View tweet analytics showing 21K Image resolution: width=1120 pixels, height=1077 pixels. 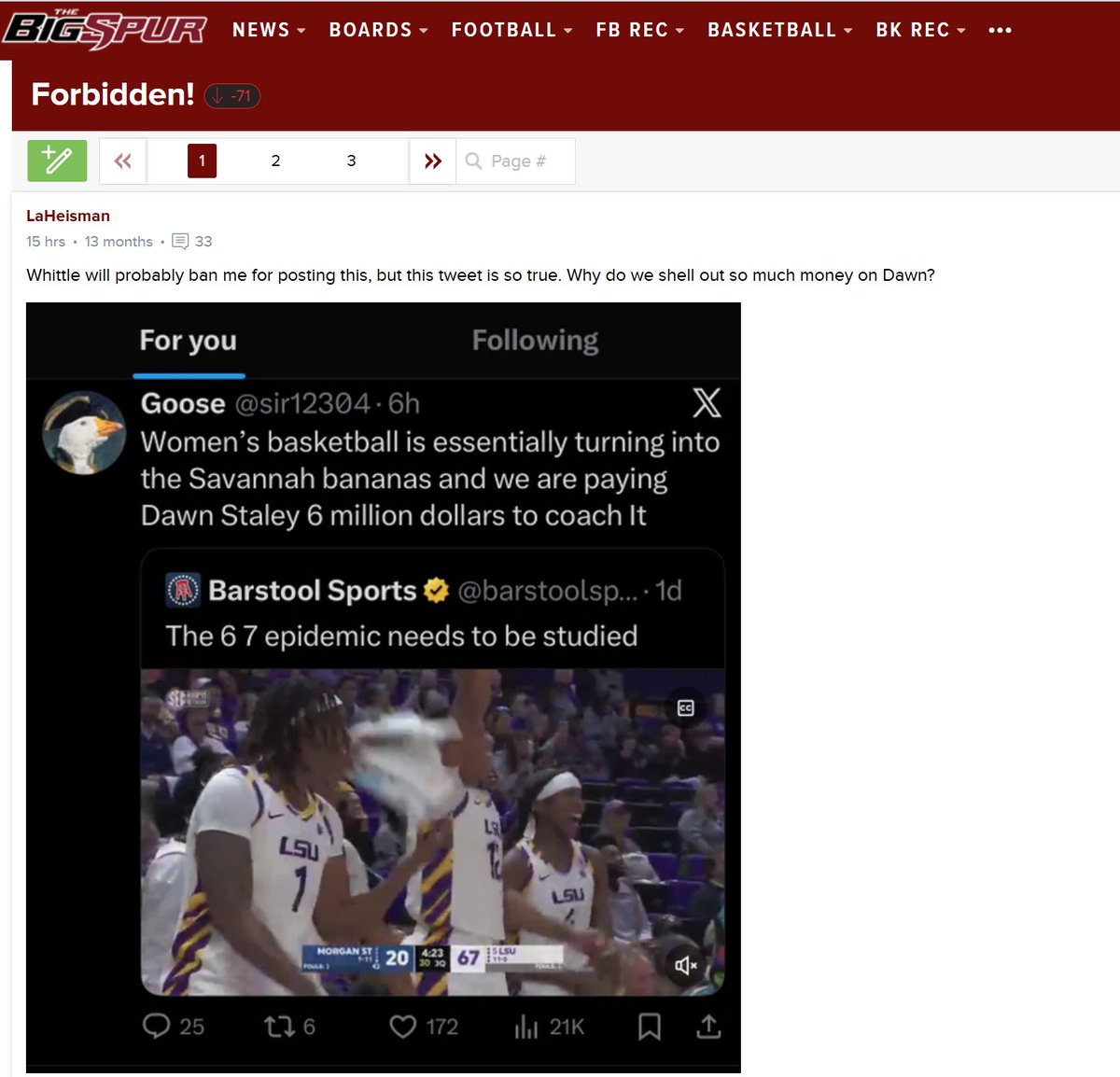click(x=549, y=1027)
